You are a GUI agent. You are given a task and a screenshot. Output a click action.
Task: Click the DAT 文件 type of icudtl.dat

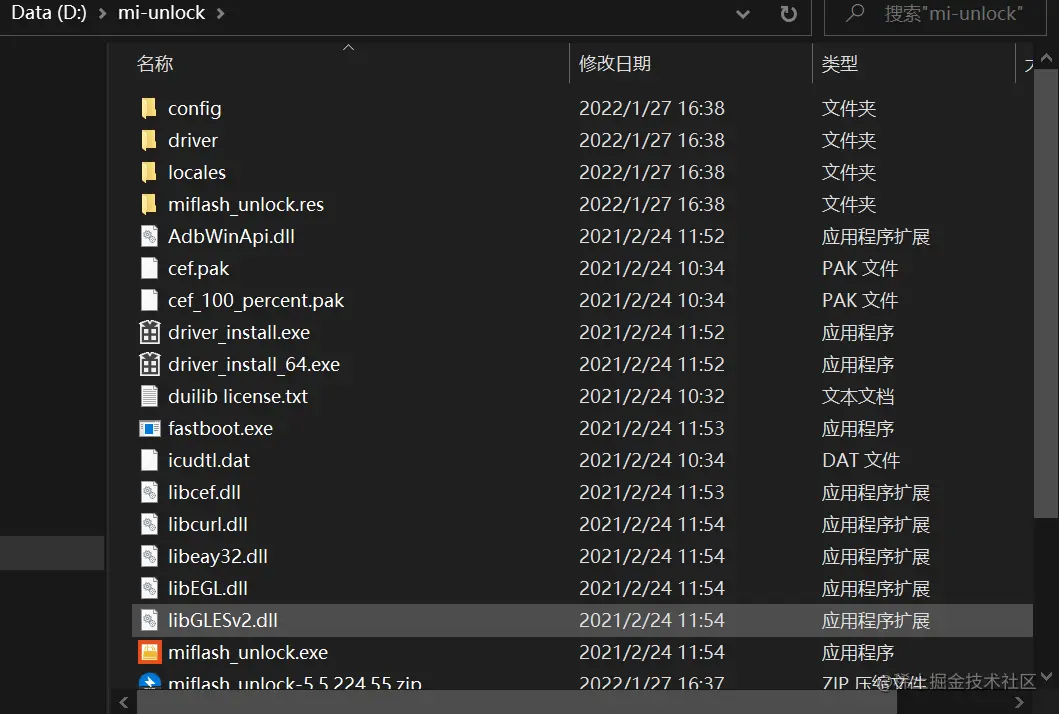tap(860, 460)
